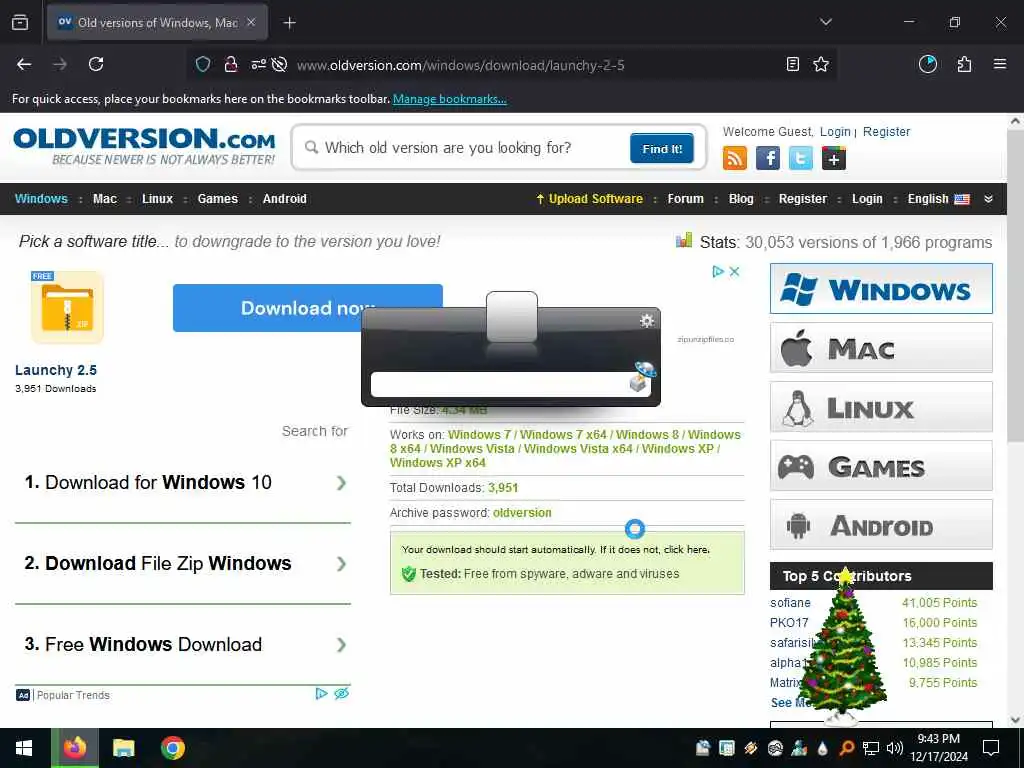Click the OldVersion.com logo
Viewport: 1024px width, 768px height.
[x=144, y=146]
